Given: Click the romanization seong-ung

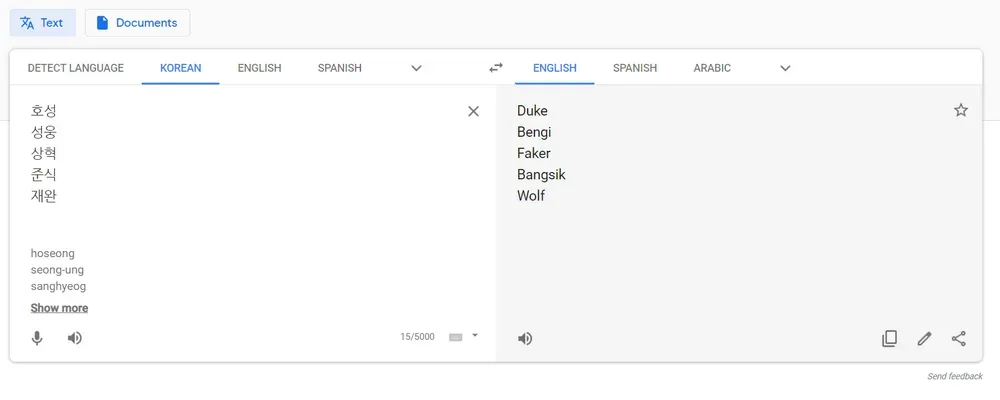Looking at the screenshot, I should pos(57,270).
